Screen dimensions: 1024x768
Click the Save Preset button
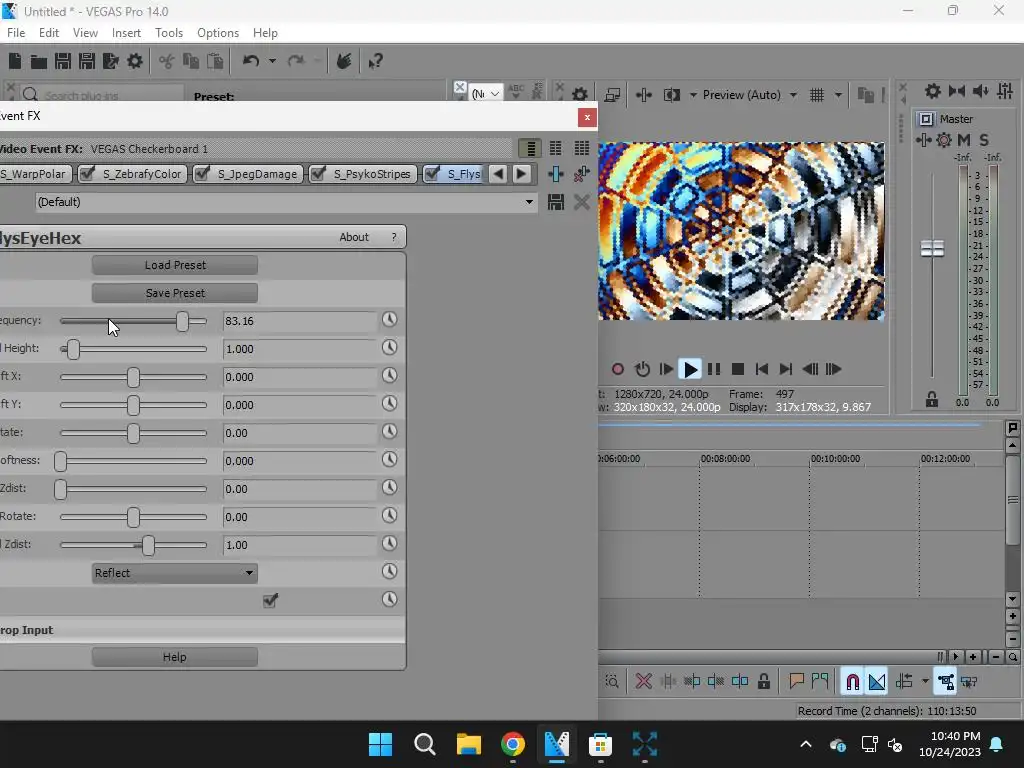pos(174,293)
